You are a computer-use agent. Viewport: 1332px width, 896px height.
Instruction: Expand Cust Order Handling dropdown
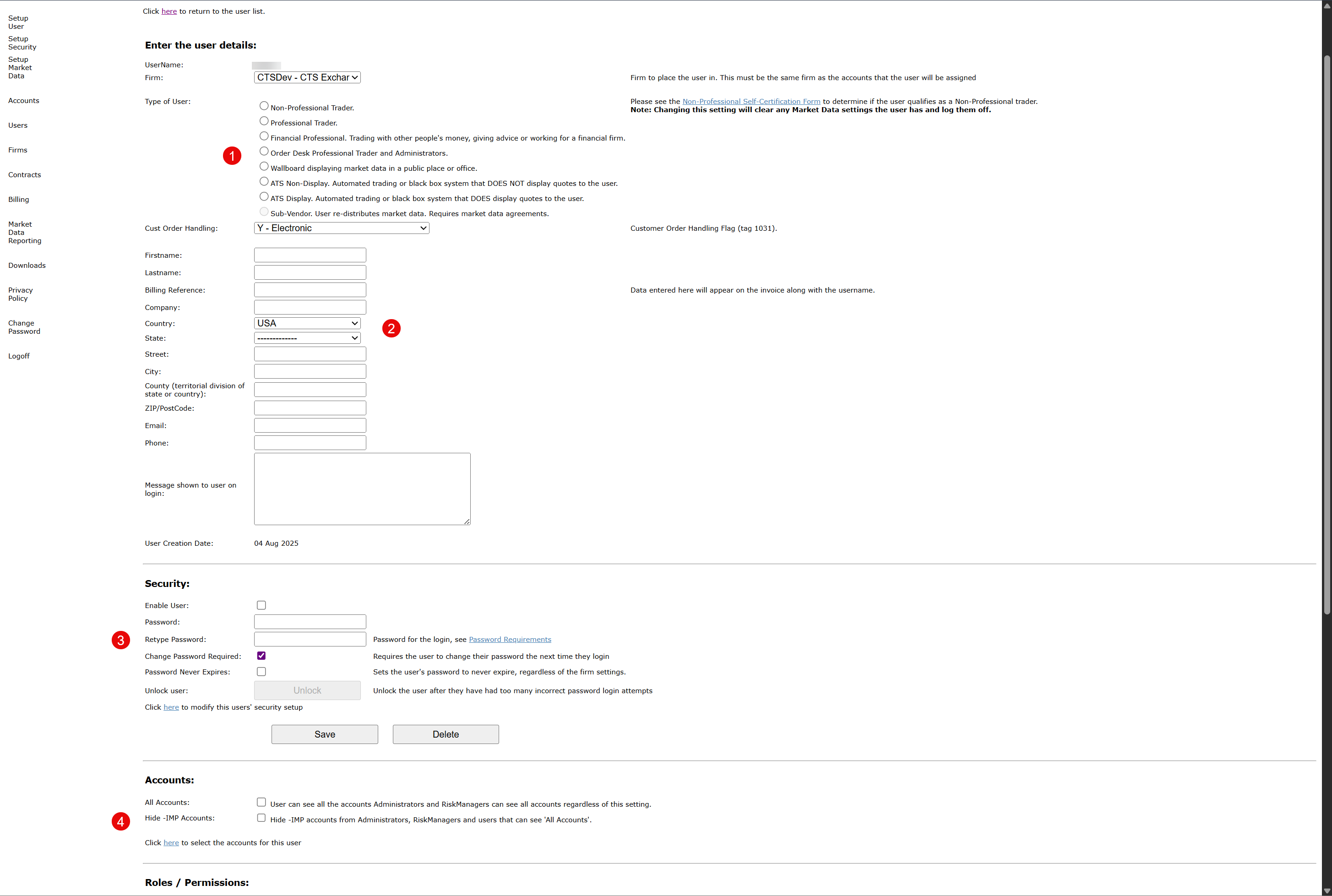point(341,228)
